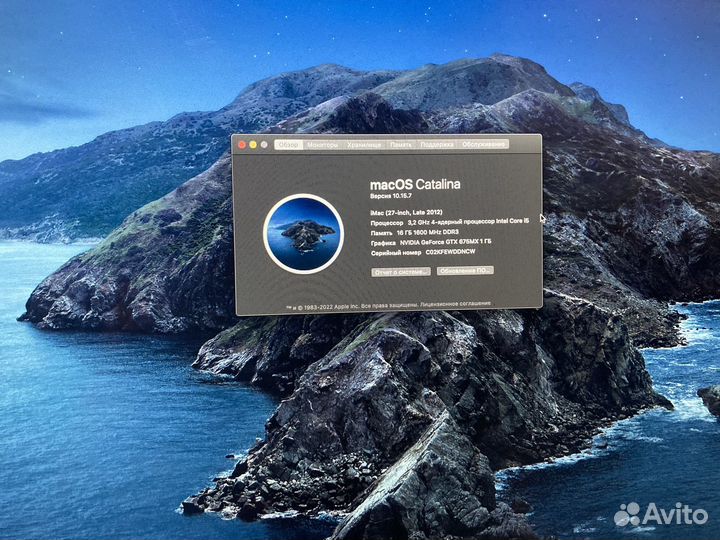Open the Обслуживание tab
This screenshot has width=720, height=540.
pos(483,144)
